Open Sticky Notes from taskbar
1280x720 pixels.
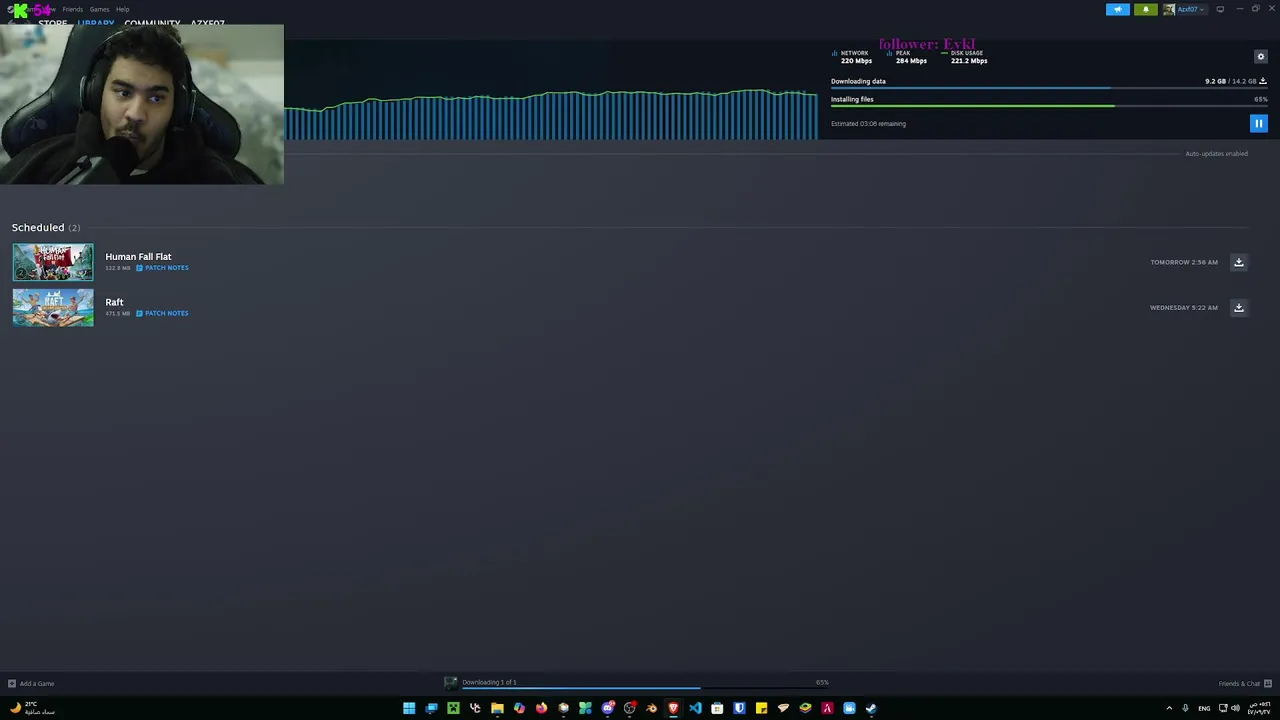tap(761, 708)
